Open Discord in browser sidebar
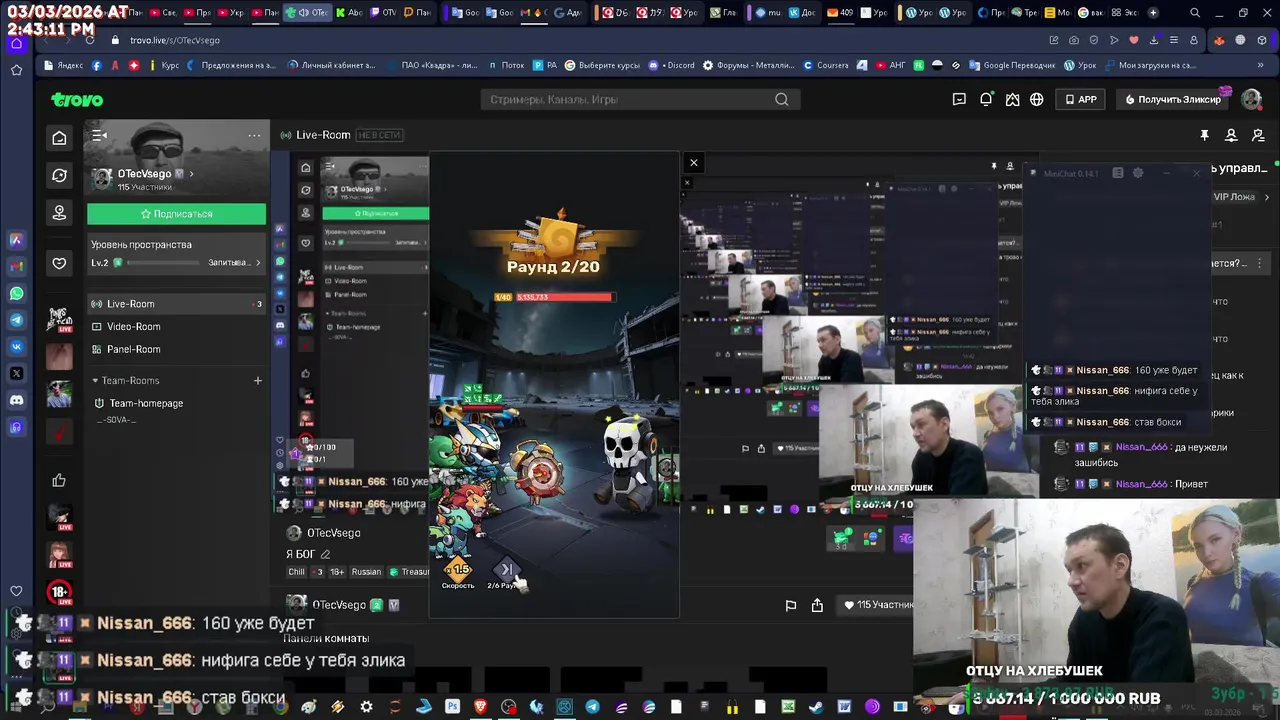The width and height of the screenshot is (1280, 720). tap(16, 400)
